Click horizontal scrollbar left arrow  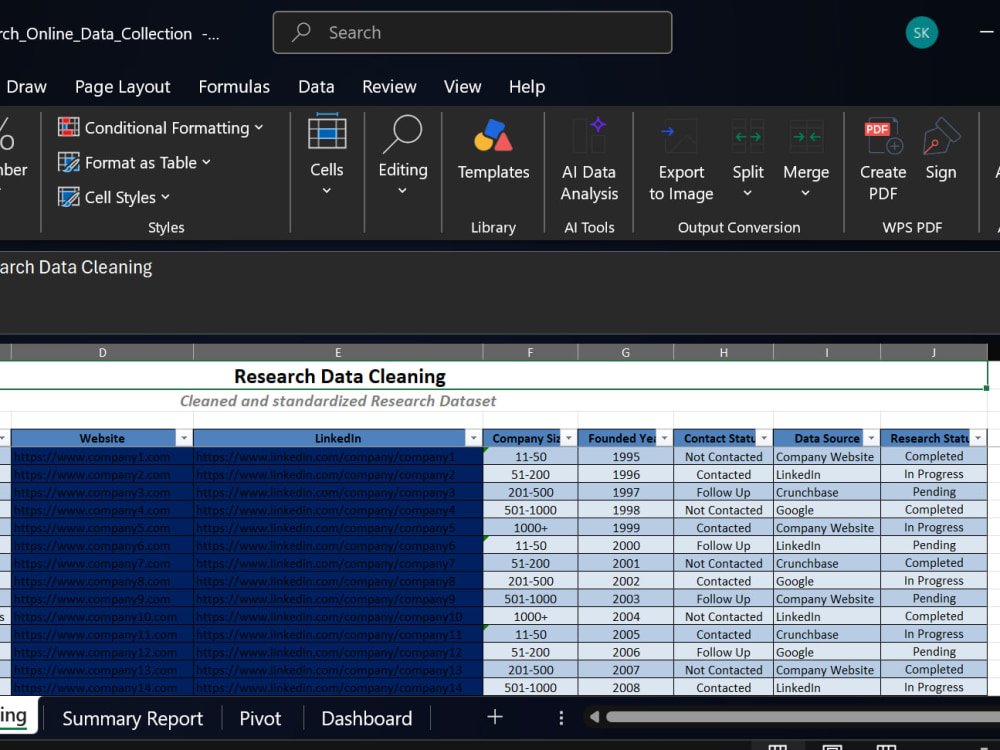(x=594, y=717)
